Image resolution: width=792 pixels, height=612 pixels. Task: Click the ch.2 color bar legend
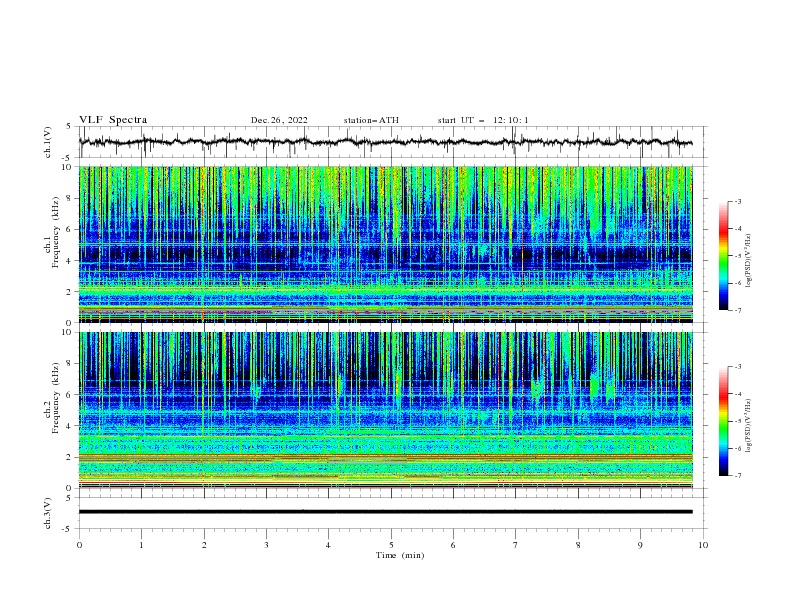click(724, 421)
